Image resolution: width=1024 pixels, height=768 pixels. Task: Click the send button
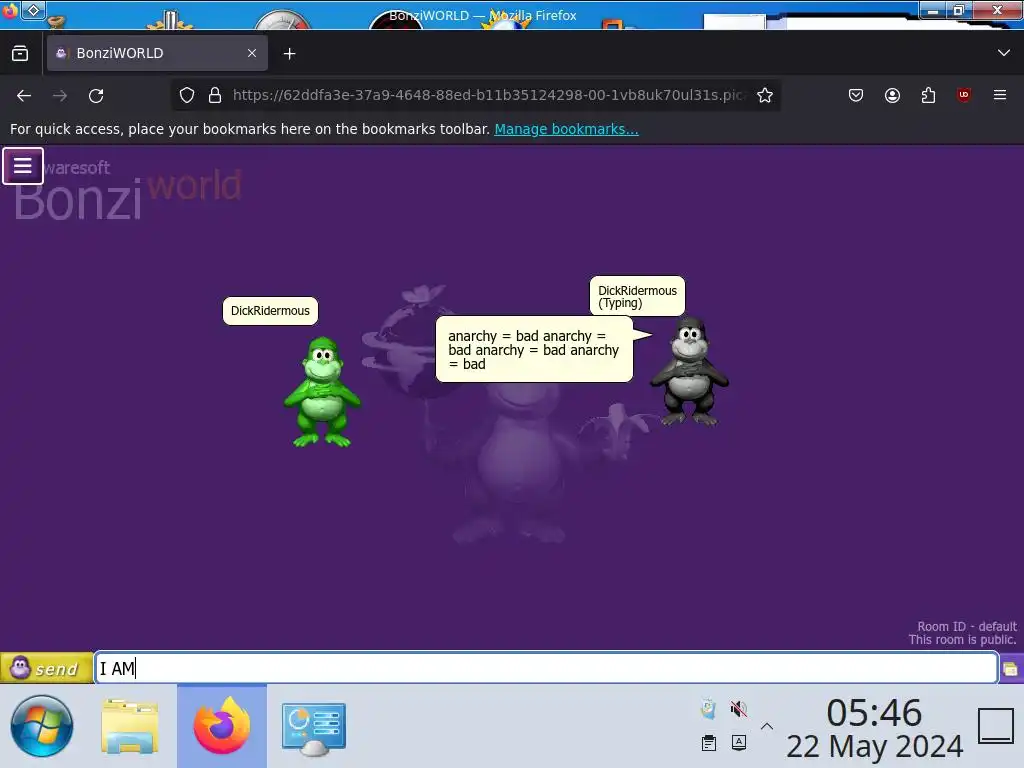(x=46, y=668)
